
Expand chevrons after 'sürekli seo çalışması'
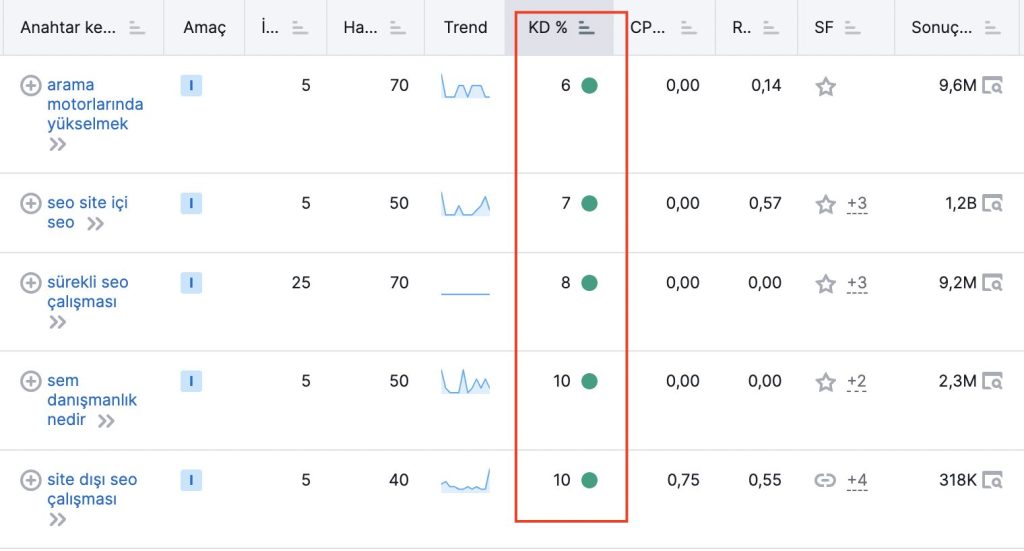[57, 322]
